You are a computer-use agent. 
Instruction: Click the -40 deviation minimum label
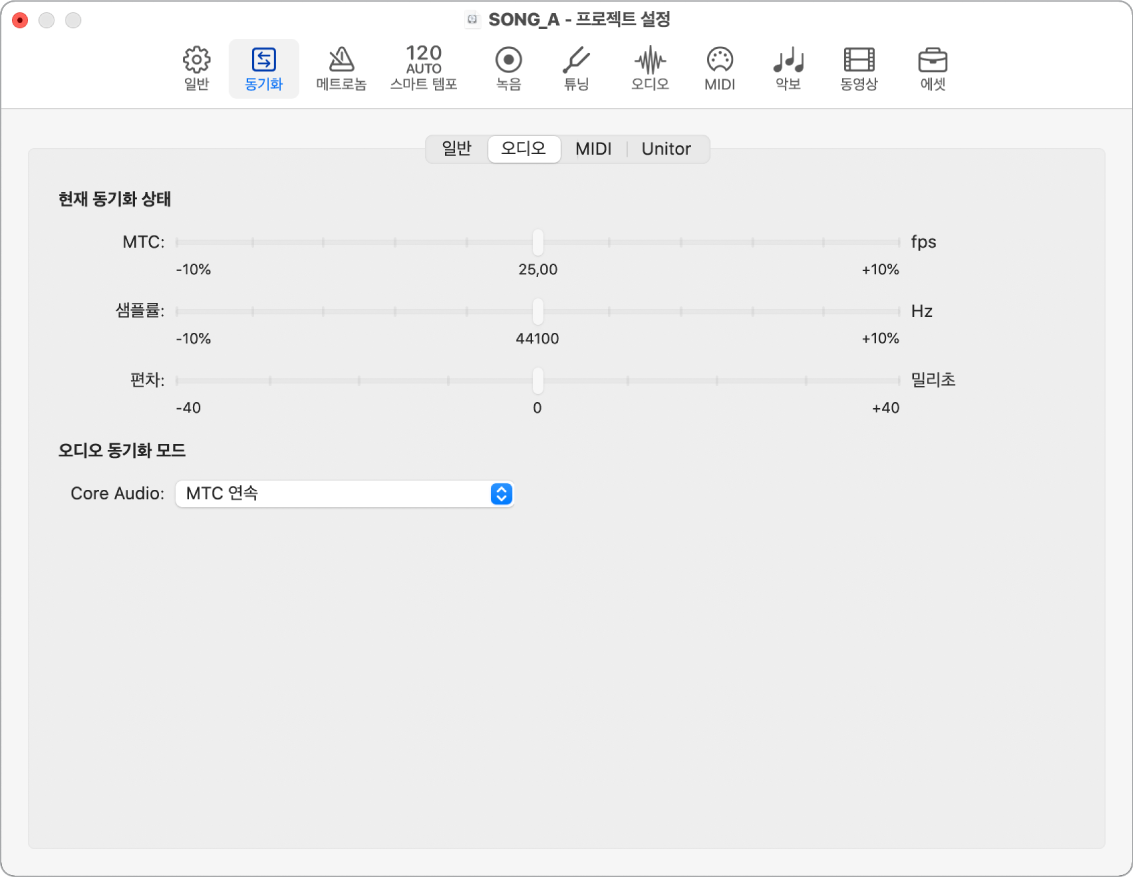coord(189,408)
